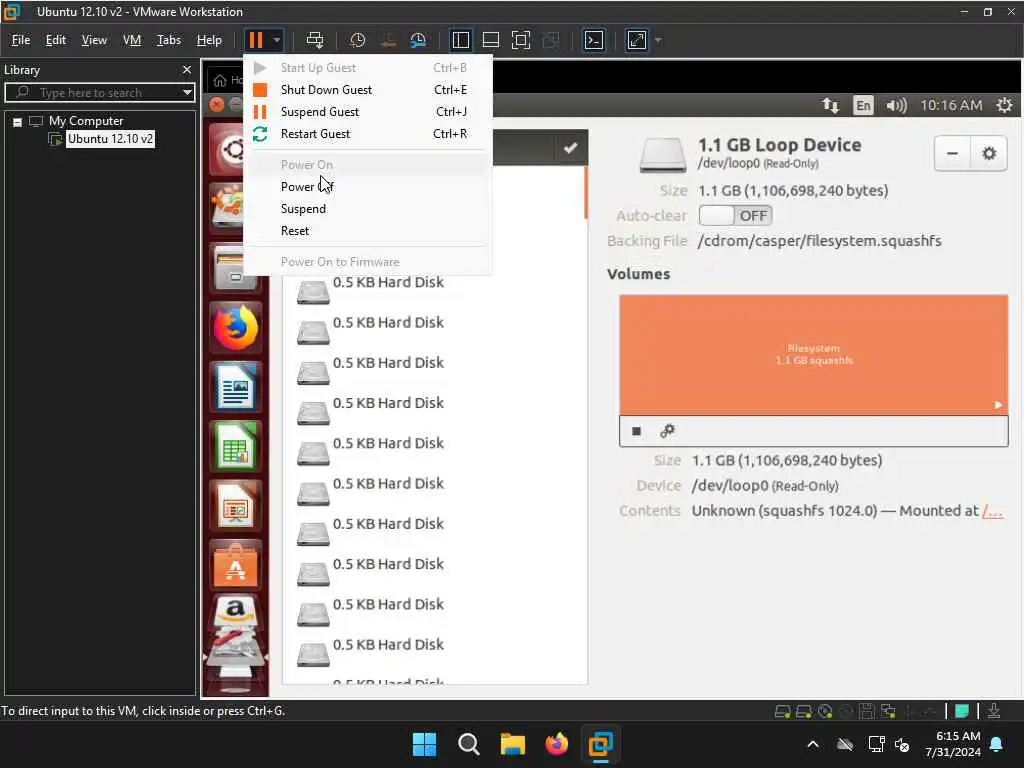Click Send Ctrl+Alt+Del toolbar icon
This screenshot has width=1024, height=768.
315,40
